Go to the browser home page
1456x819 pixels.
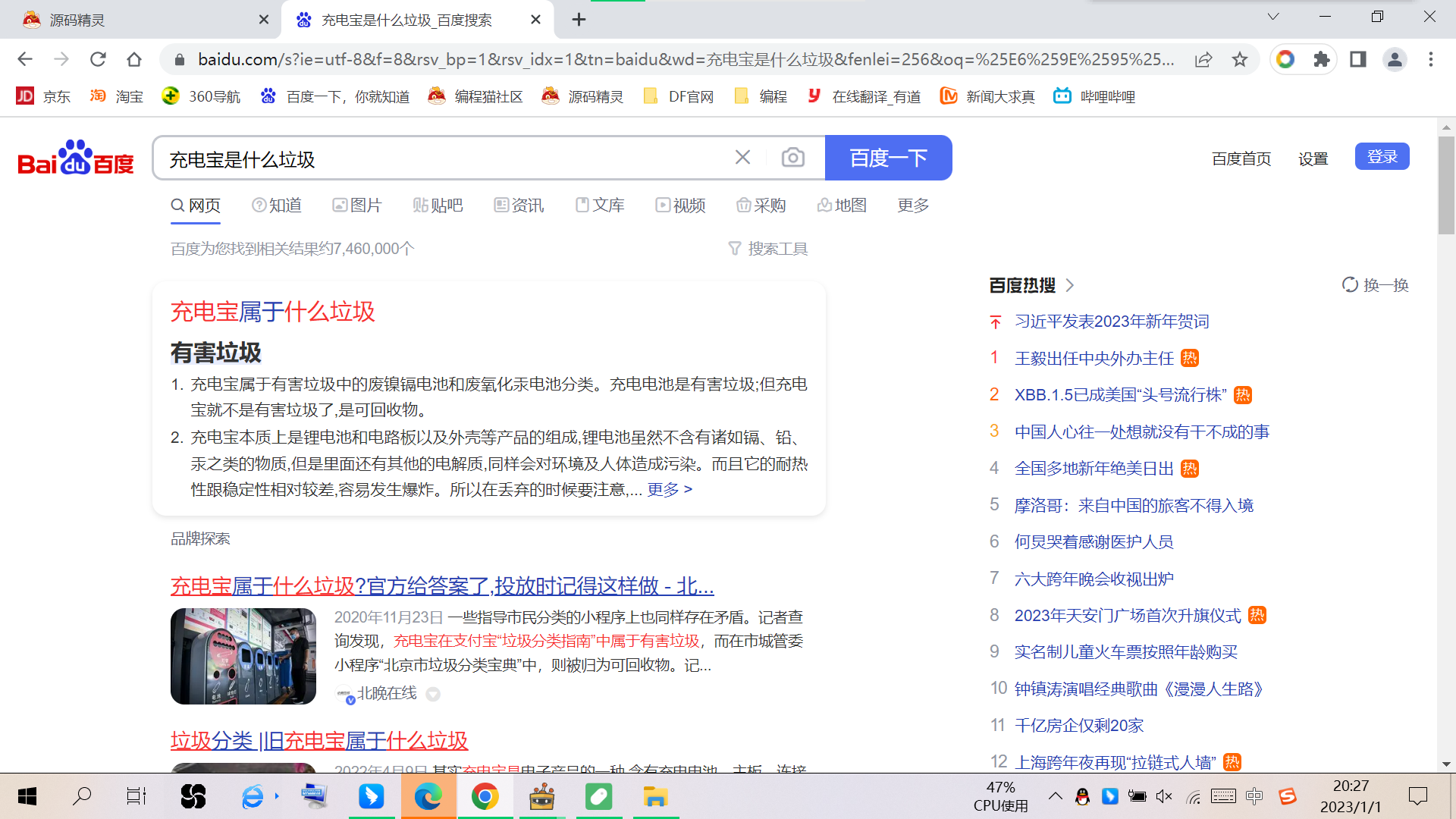coord(134,59)
